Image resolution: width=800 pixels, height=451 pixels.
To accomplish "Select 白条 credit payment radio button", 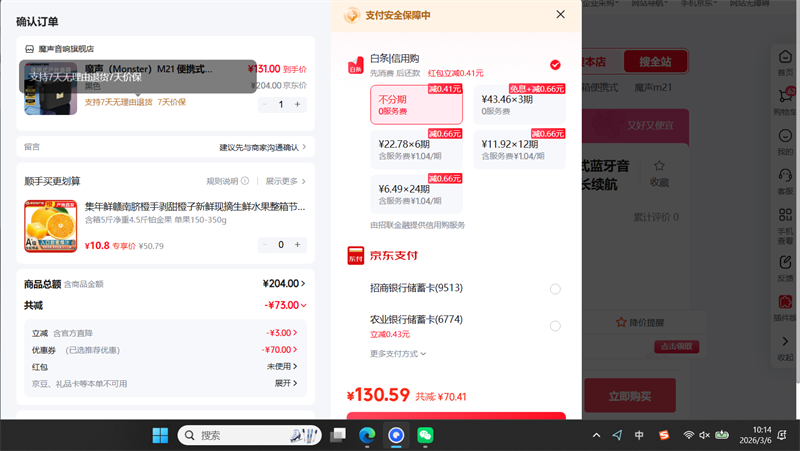I will point(555,65).
